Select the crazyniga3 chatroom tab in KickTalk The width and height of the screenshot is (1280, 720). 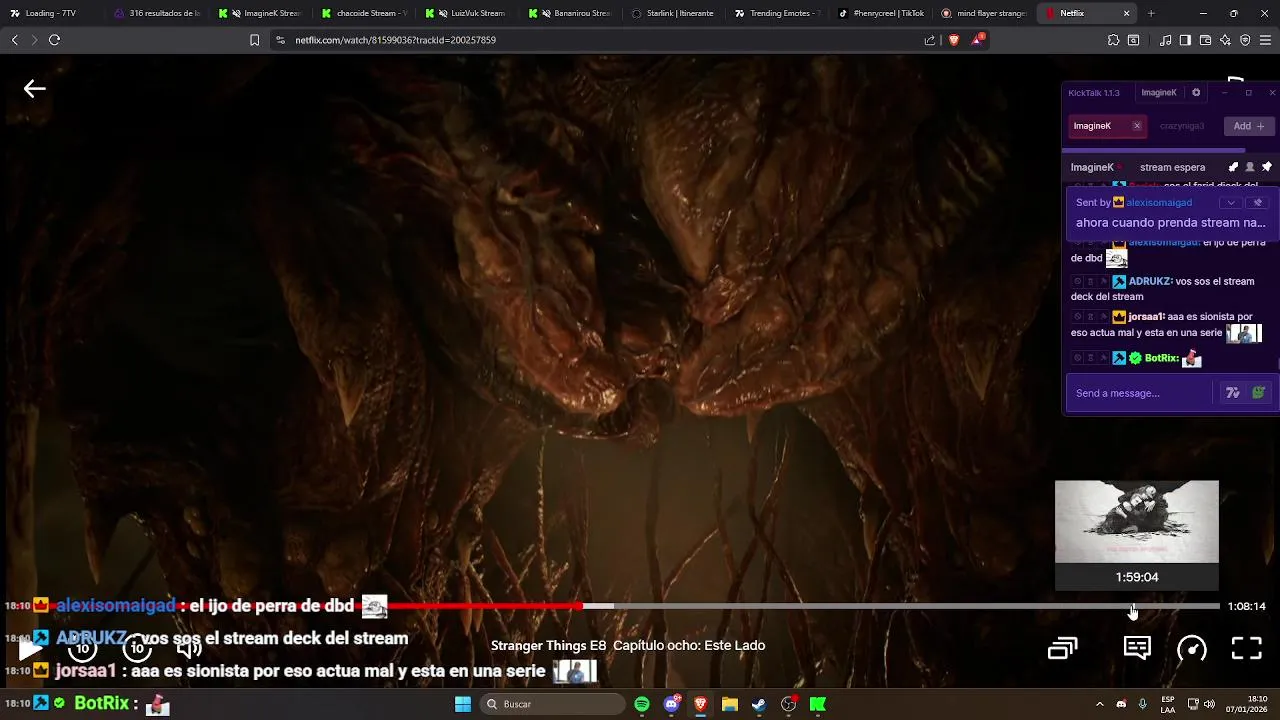pos(1182,126)
